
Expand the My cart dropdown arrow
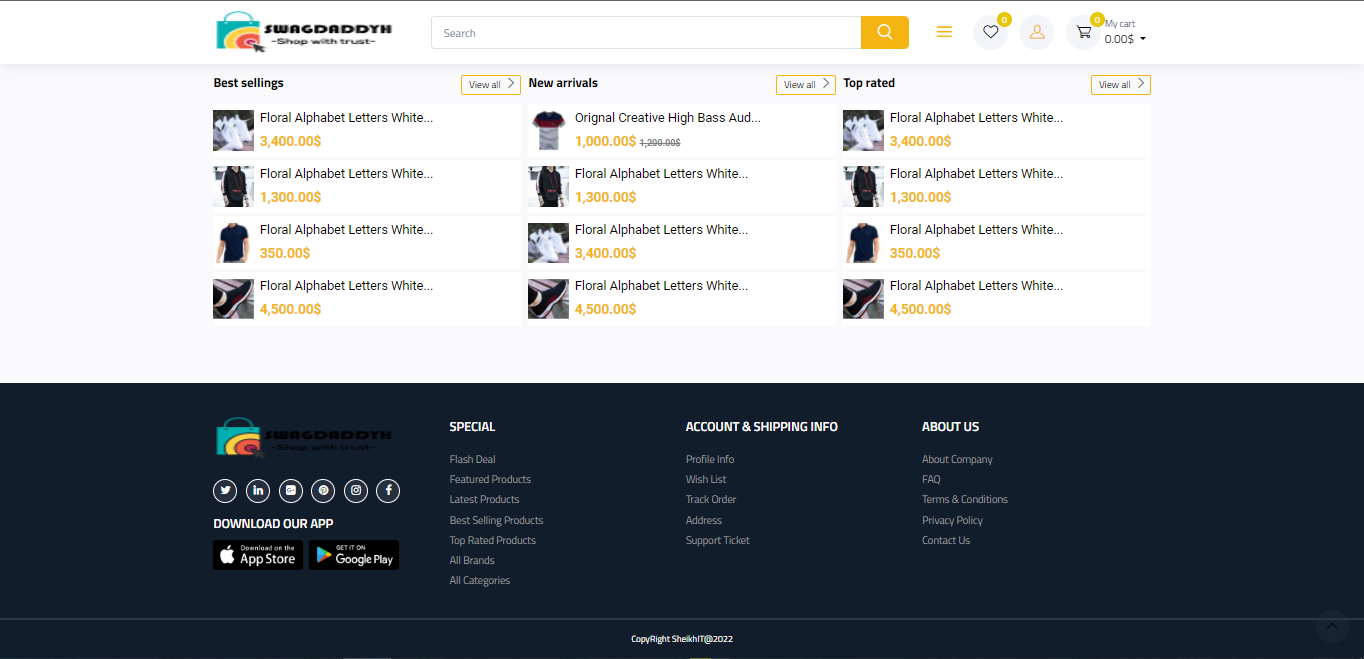(1143, 40)
